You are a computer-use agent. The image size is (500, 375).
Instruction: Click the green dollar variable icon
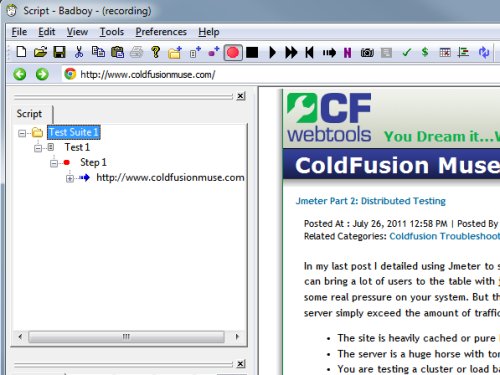pos(425,52)
